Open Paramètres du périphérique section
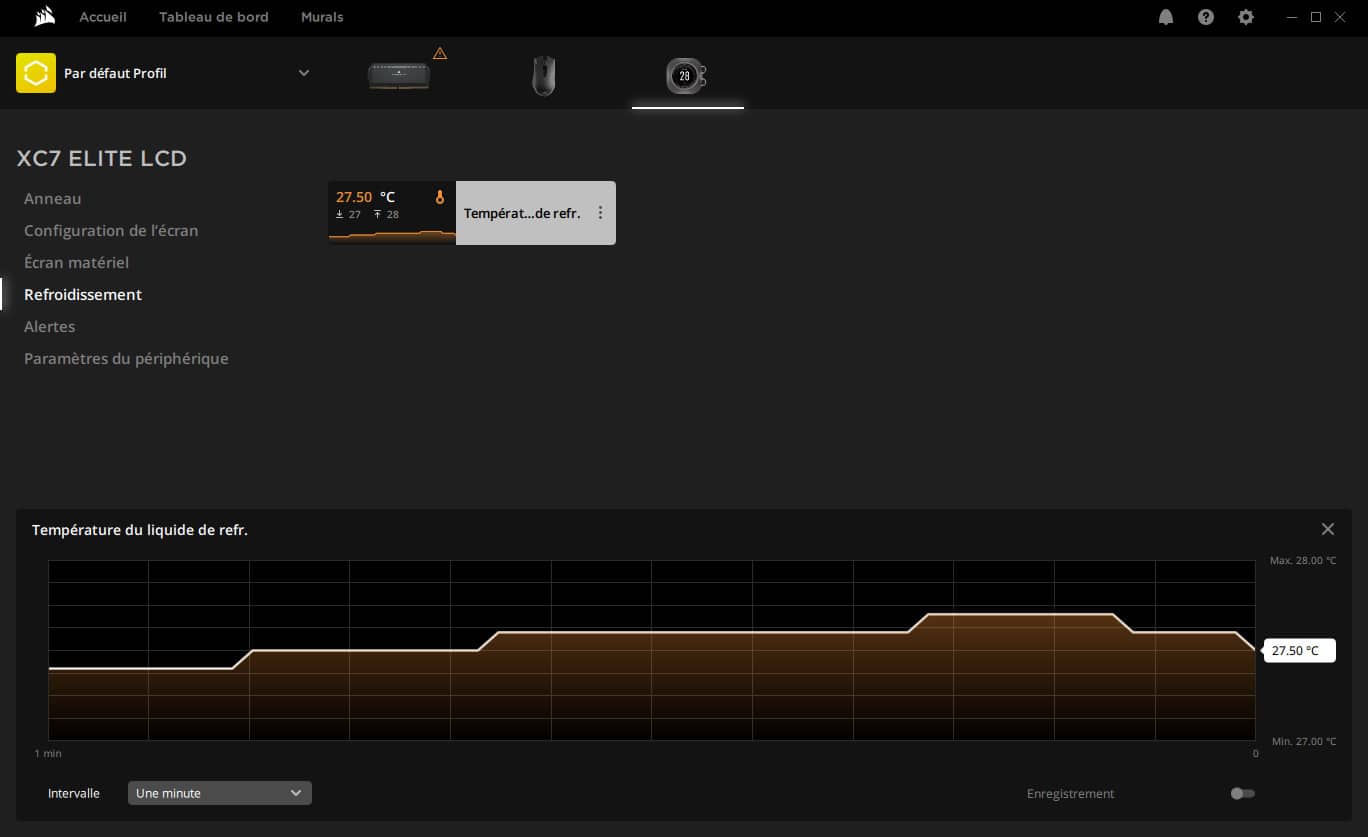1368x837 pixels. (x=126, y=359)
